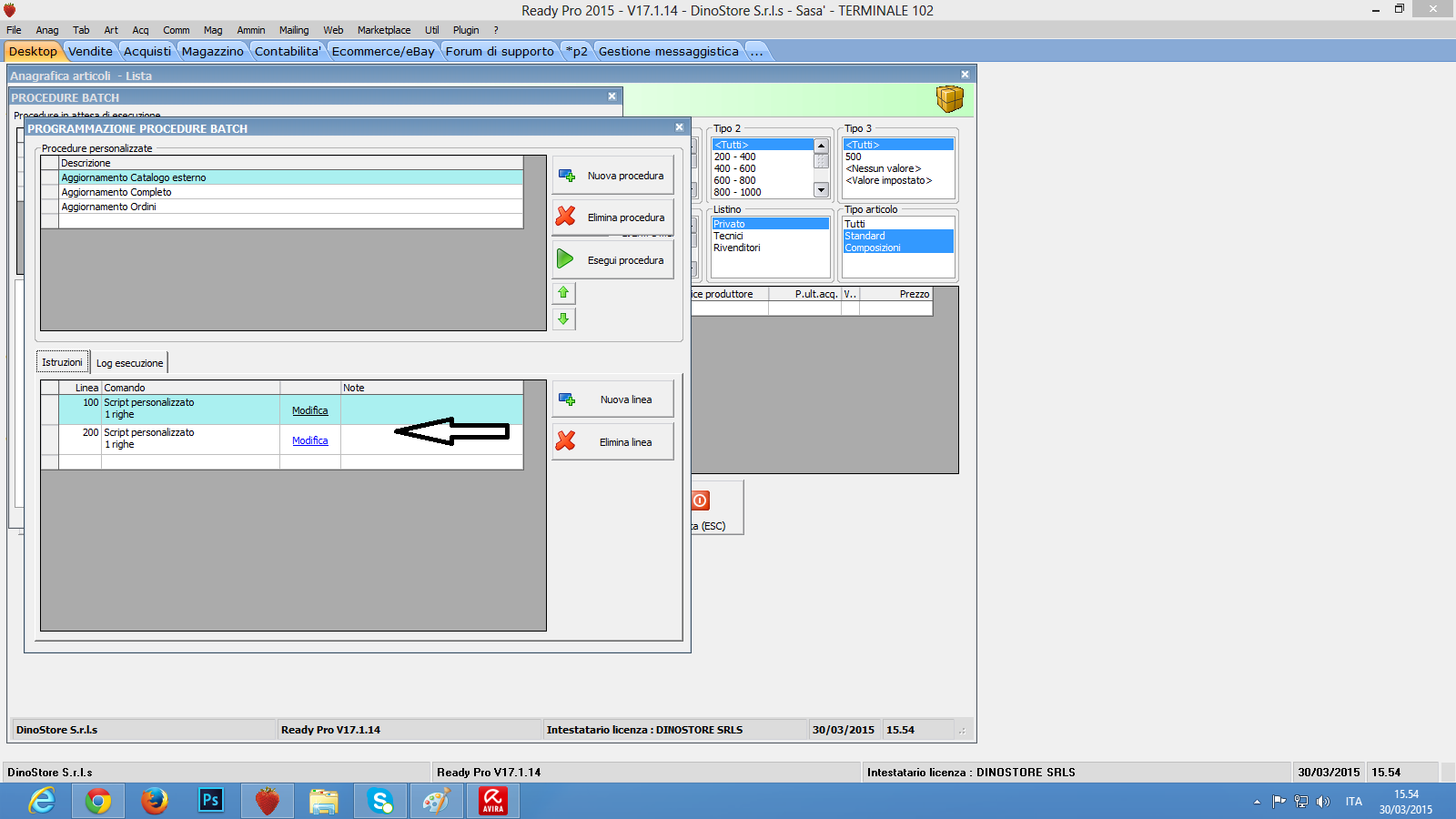Close the Procedure Batch window
The image size is (1456, 819).
coord(612,96)
